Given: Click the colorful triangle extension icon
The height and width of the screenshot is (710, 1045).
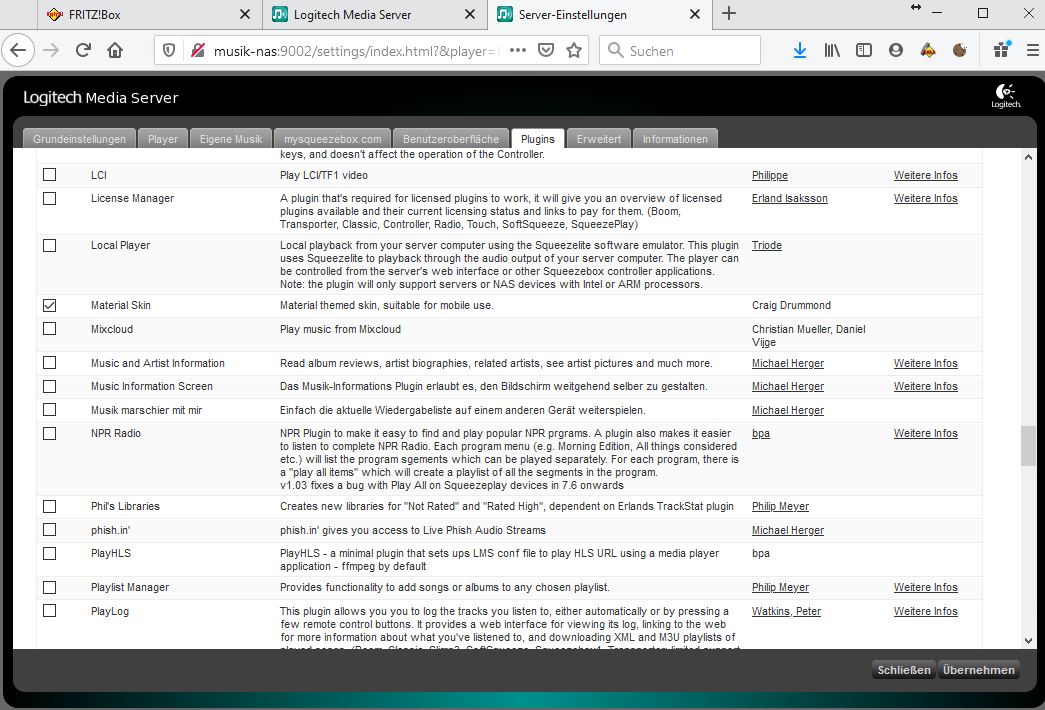Looking at the screenshot, I should pyautogui.click(x=928, y=50).
